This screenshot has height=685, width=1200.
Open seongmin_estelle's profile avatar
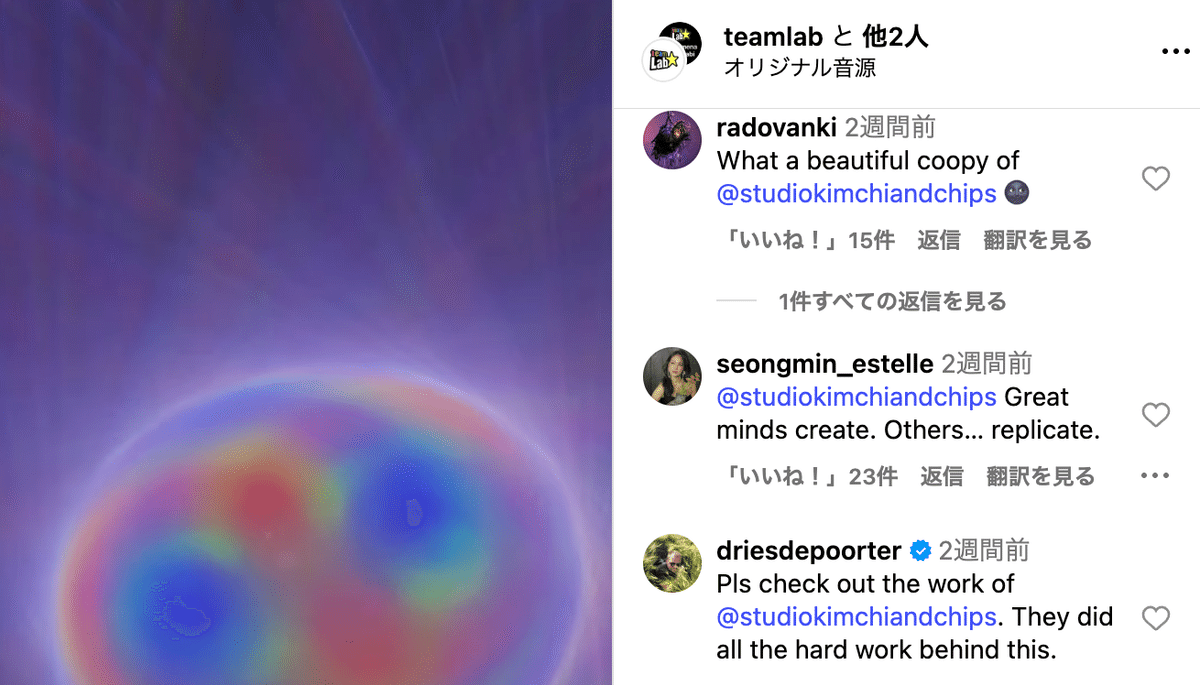pyautogui.click(x=671, y=376)
